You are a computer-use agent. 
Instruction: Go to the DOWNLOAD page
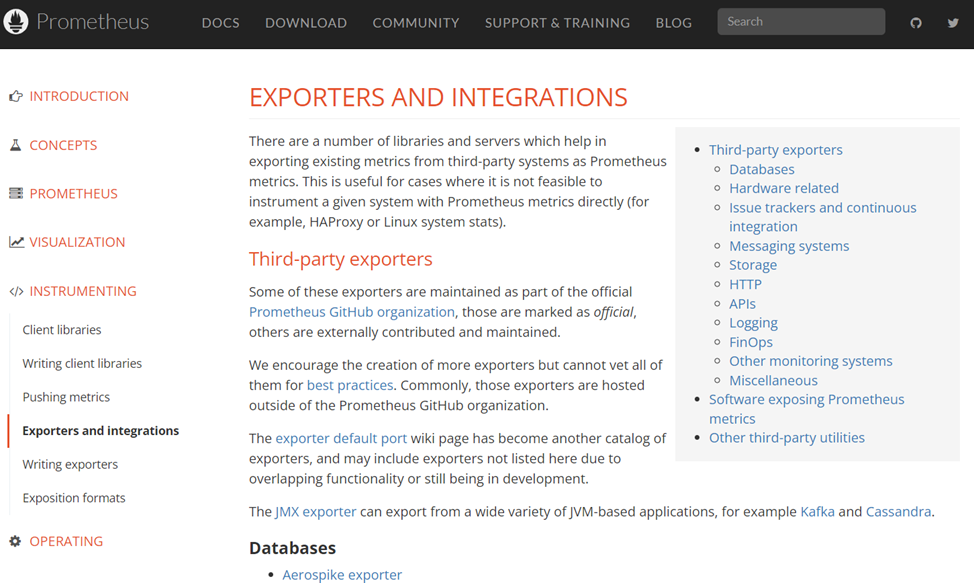[x=306, y=23]
